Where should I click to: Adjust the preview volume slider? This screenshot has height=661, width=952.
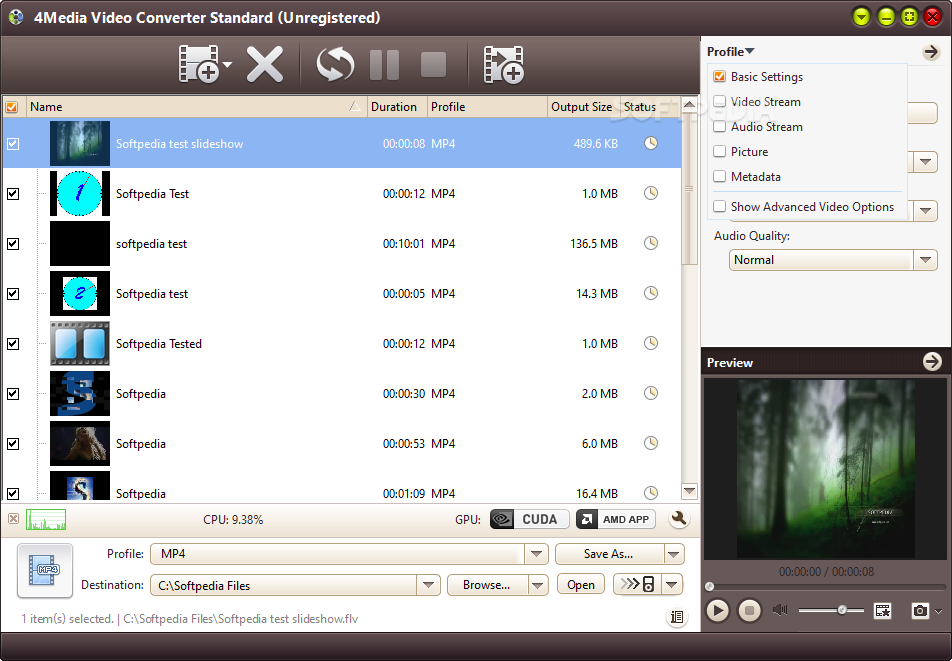tap(831, 610)
